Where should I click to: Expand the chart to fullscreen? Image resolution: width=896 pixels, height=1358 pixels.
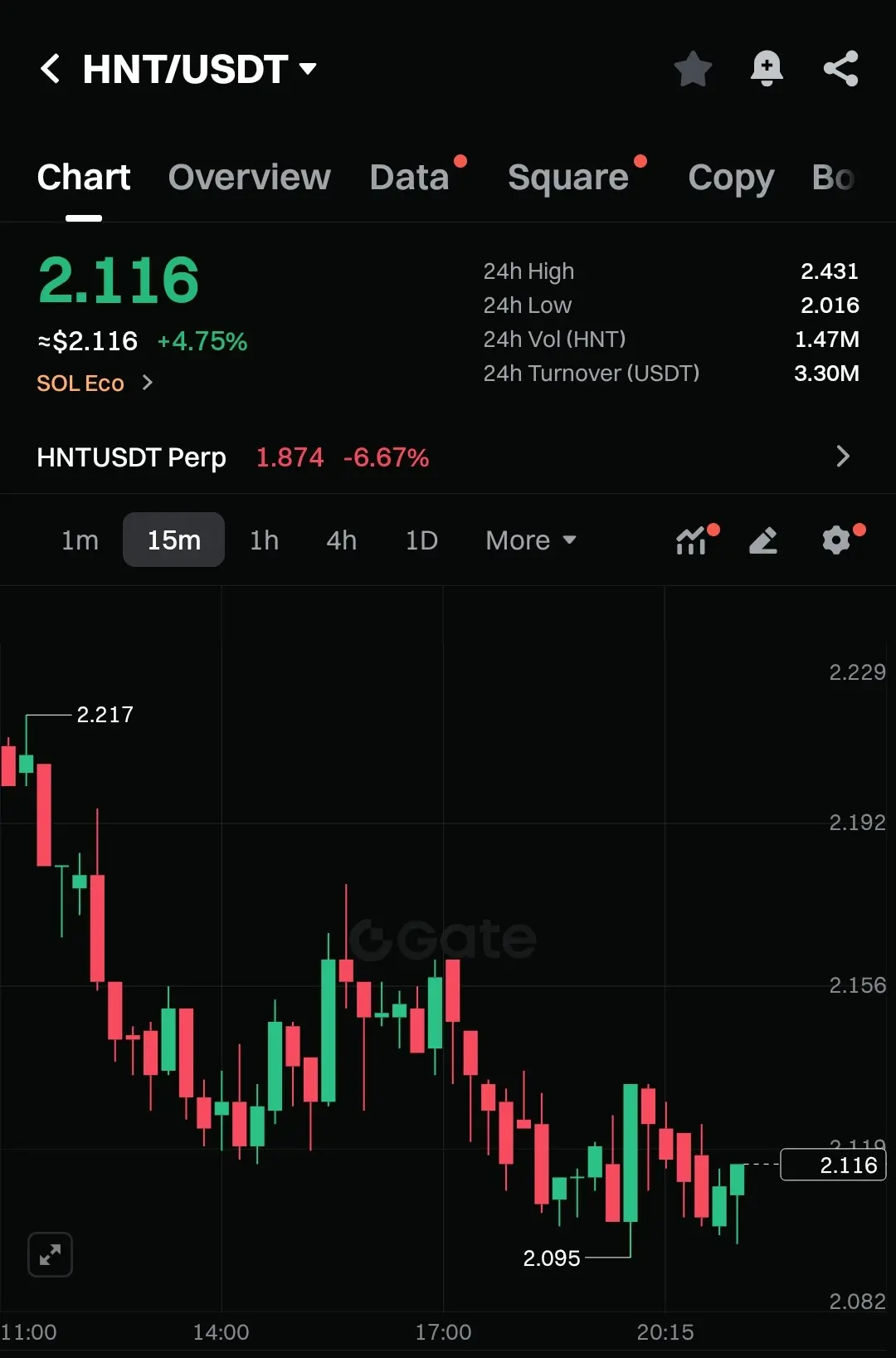(50, 1254)
